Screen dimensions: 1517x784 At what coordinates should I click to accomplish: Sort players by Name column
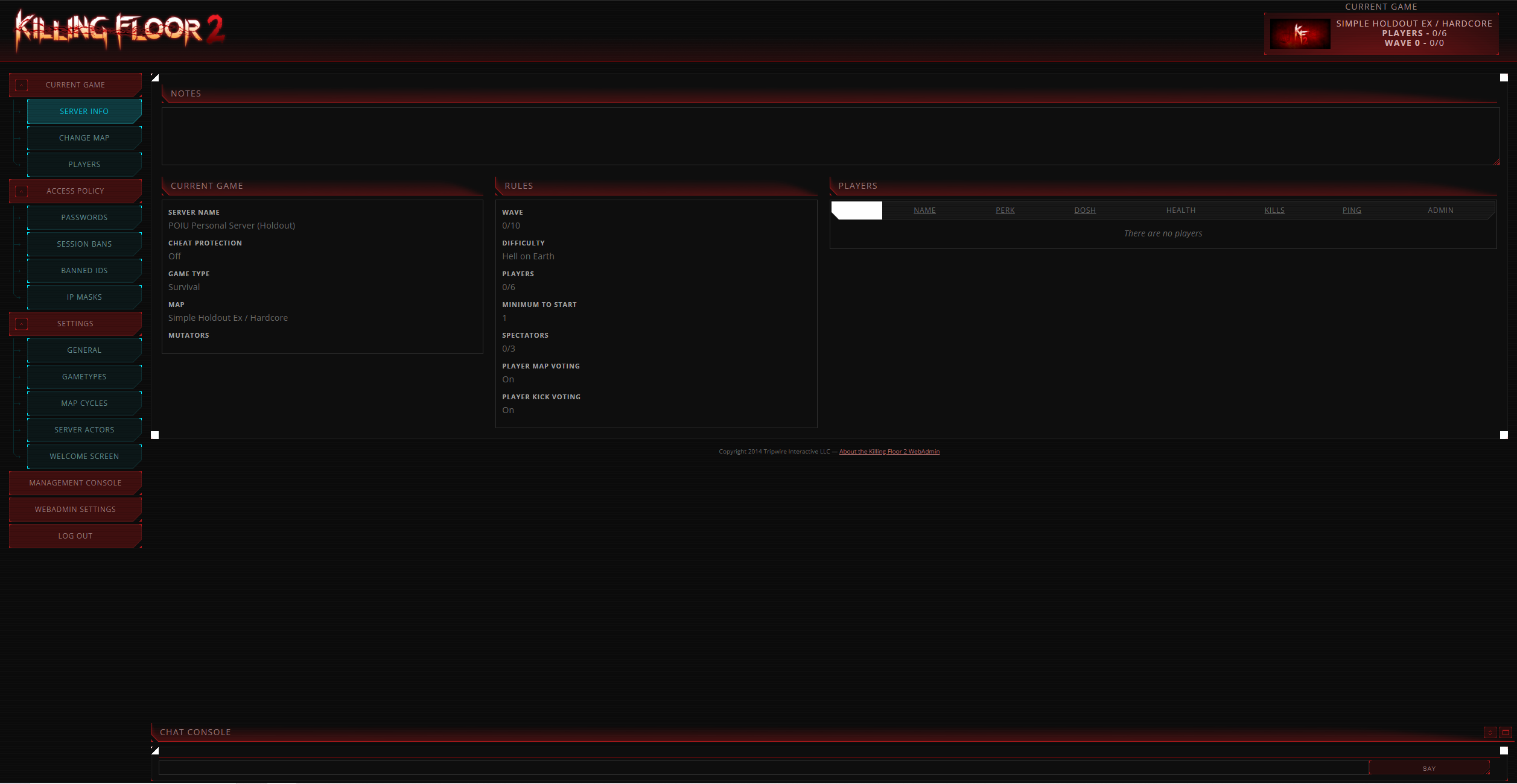(x=924, y=210)
